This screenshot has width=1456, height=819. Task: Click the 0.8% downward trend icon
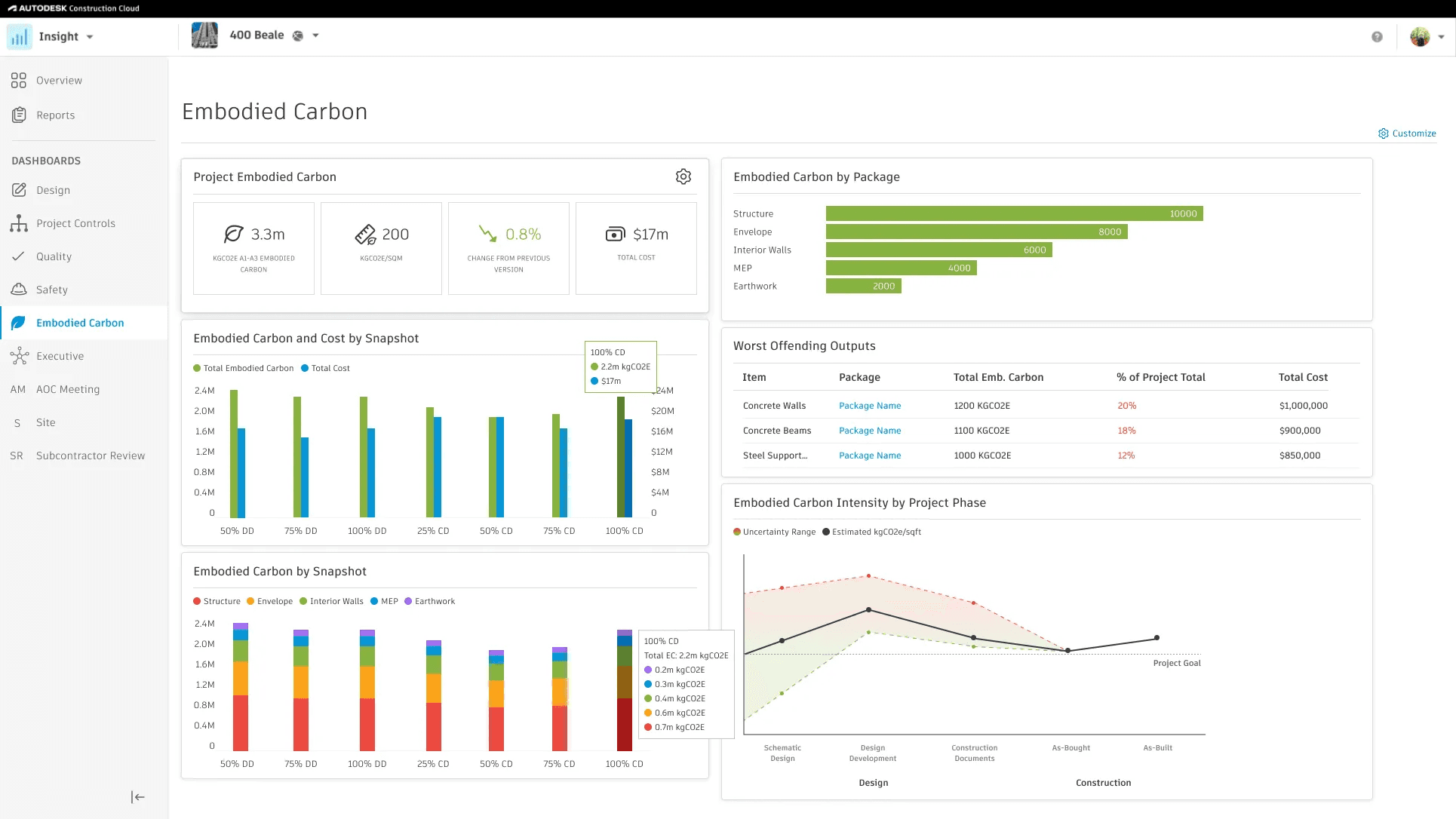[487, 233]
